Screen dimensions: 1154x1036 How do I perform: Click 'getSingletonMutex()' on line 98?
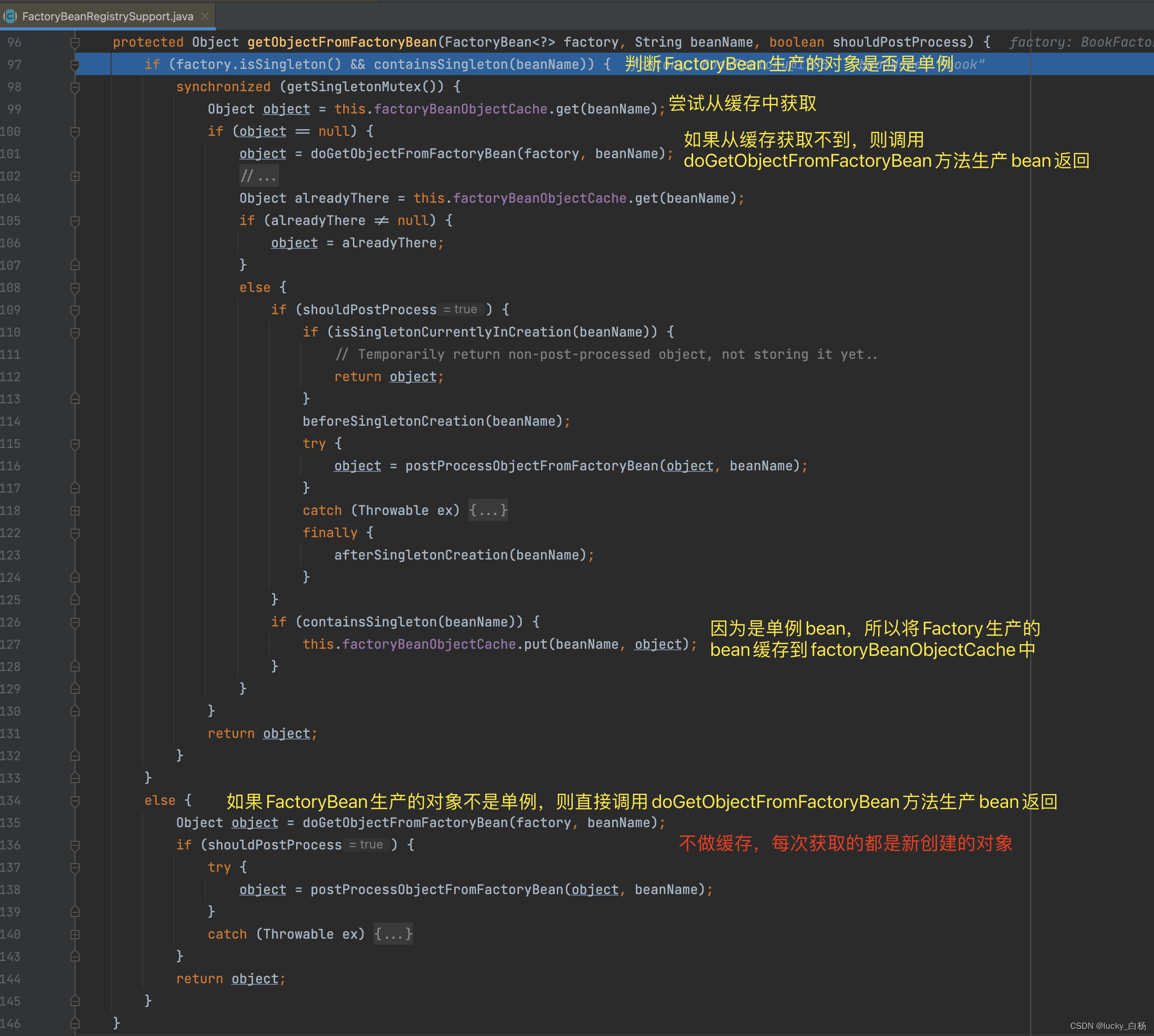(366, 87)
